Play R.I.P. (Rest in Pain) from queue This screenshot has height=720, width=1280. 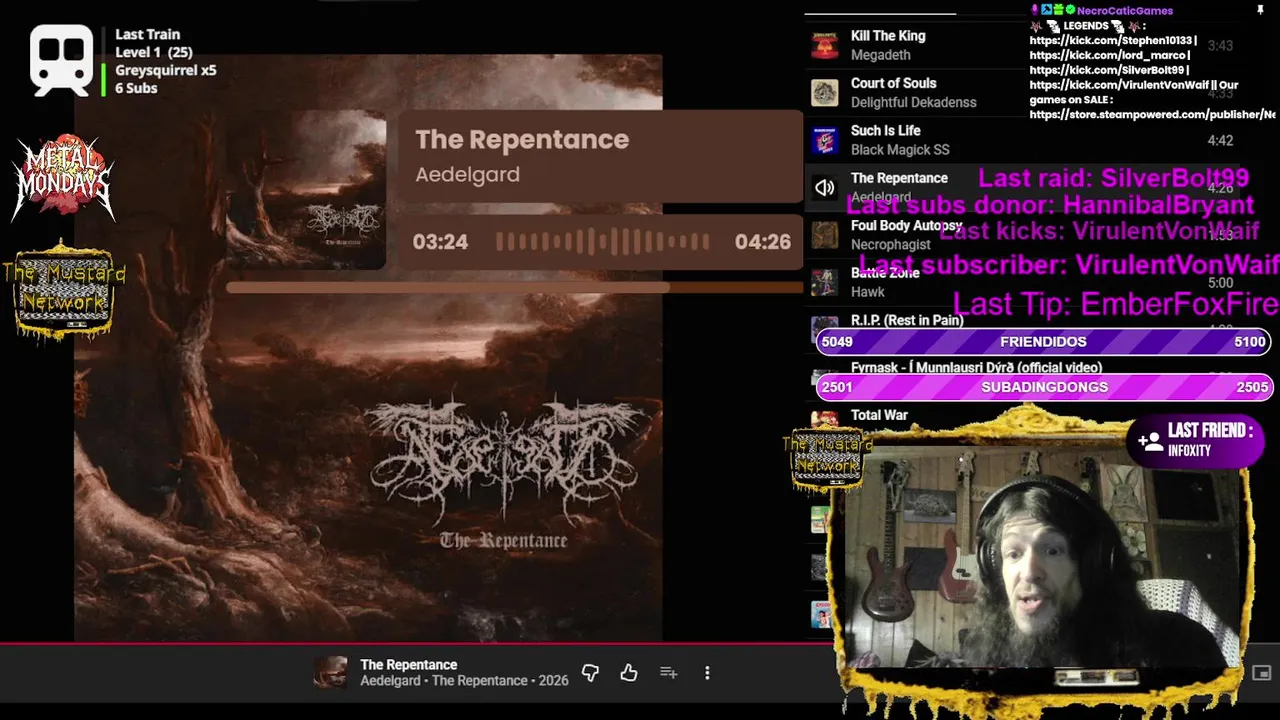point(907,321)
